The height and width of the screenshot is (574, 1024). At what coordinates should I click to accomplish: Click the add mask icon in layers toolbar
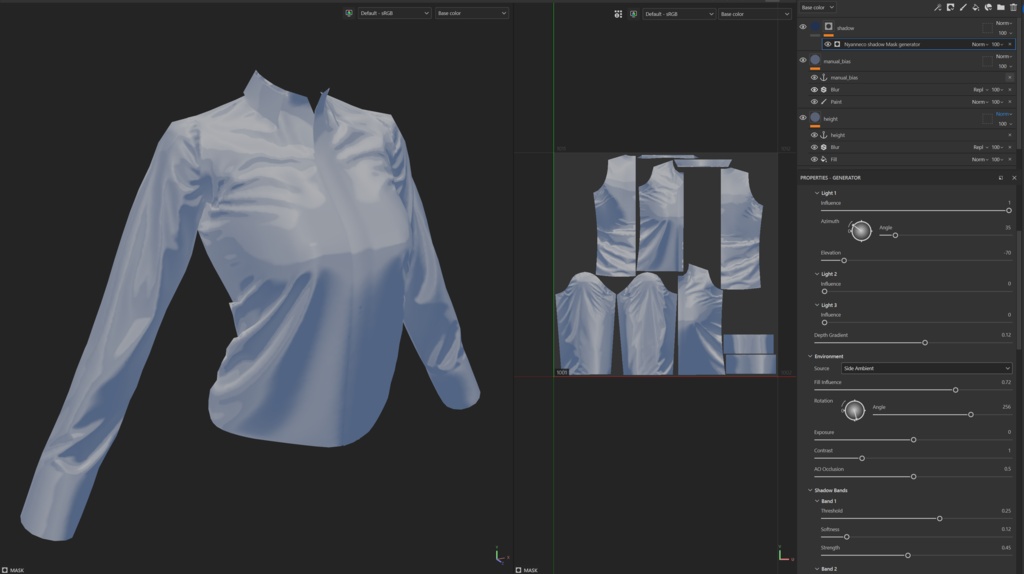tap(950, 7)
